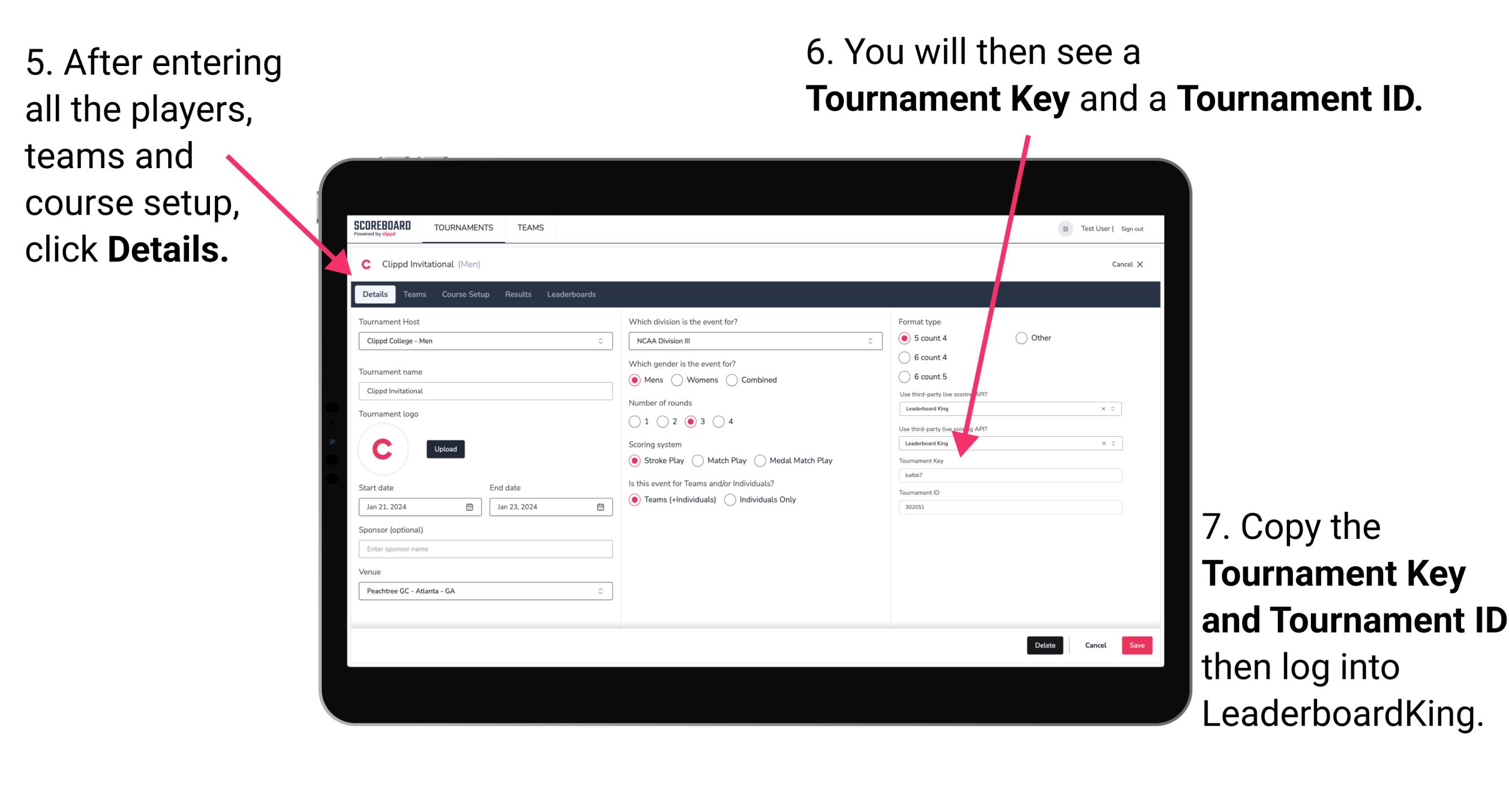Screen dimensions: 1509x812
Task: Select Mens gender radio button
Action: 638,380
